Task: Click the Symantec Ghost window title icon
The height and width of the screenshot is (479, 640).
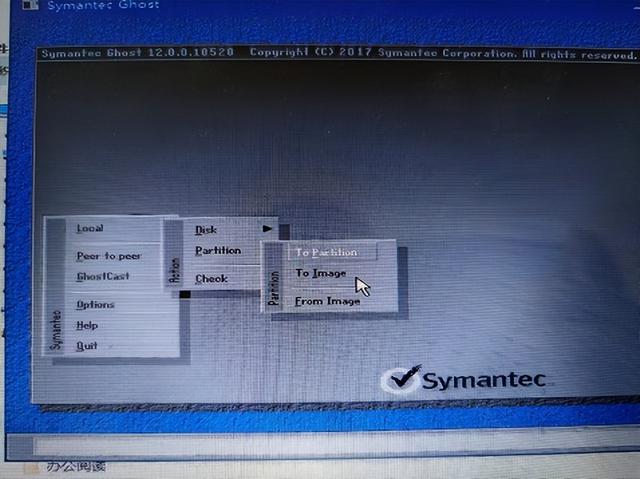Action: point(30,5)
